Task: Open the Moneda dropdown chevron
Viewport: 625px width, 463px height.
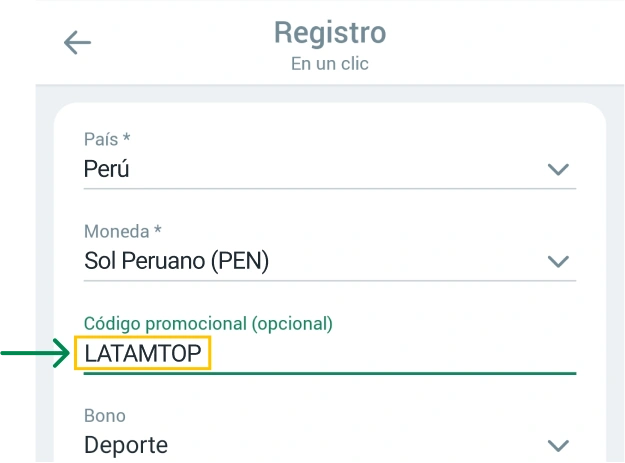Action: coord(558,261)
